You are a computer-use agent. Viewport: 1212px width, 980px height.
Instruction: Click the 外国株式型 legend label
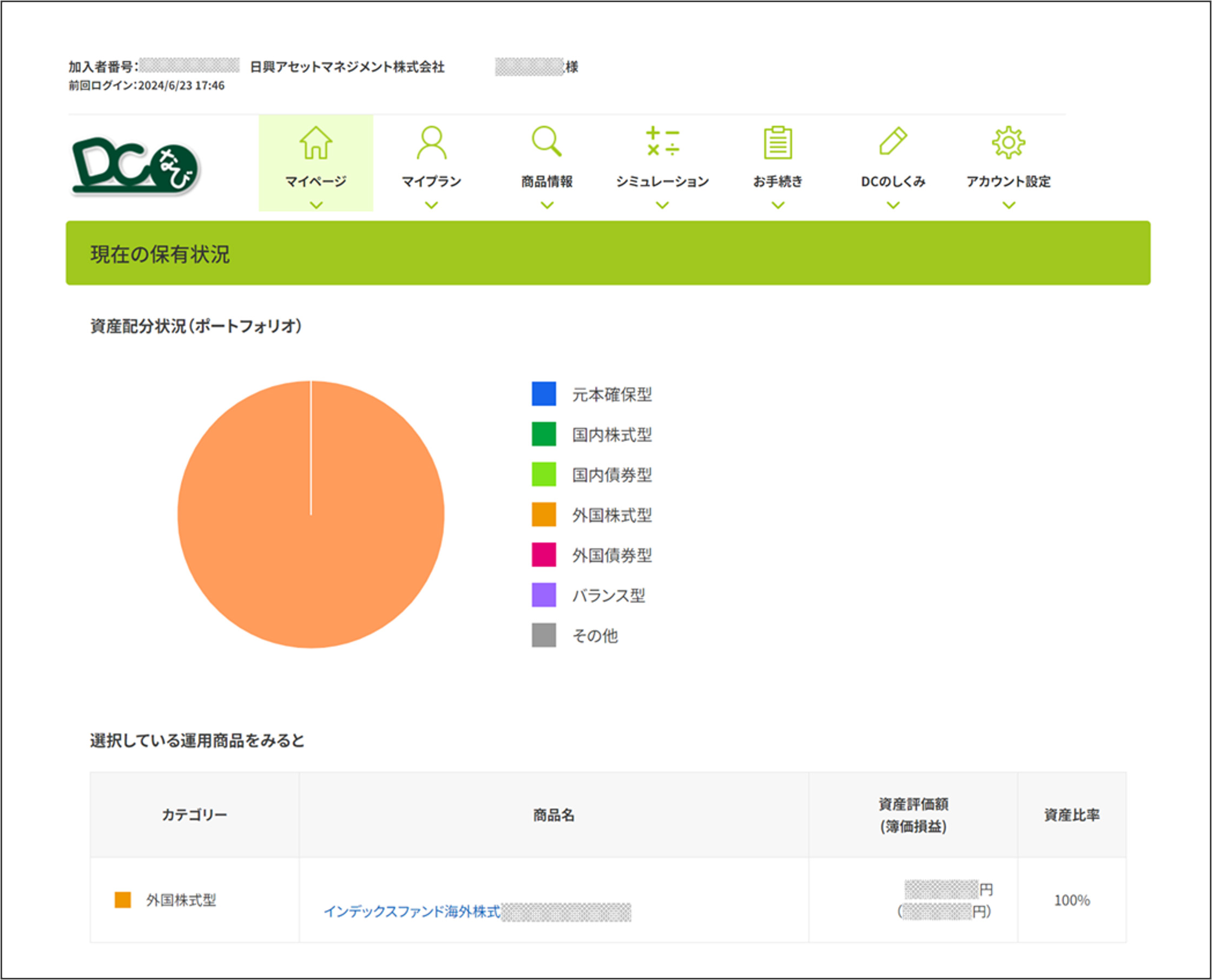click(x=612, y=515)
